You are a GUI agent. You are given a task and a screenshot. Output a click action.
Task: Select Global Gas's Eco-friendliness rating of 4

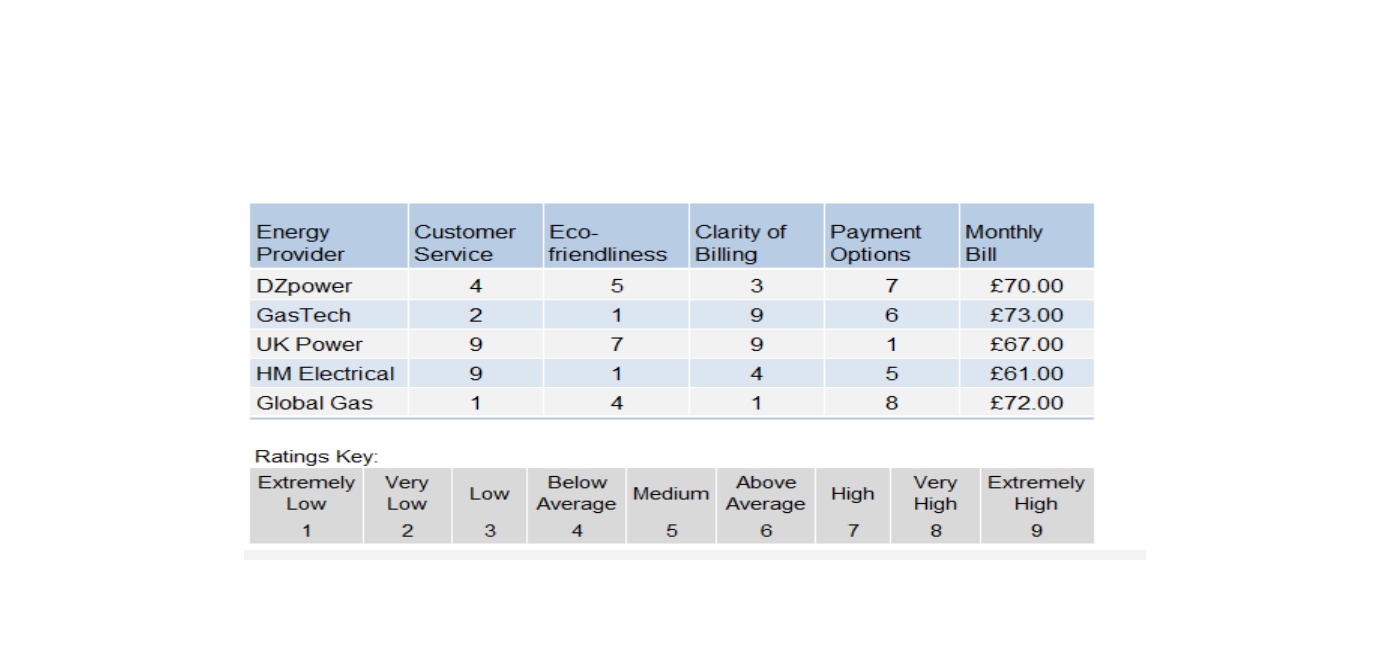click(617, 403)
